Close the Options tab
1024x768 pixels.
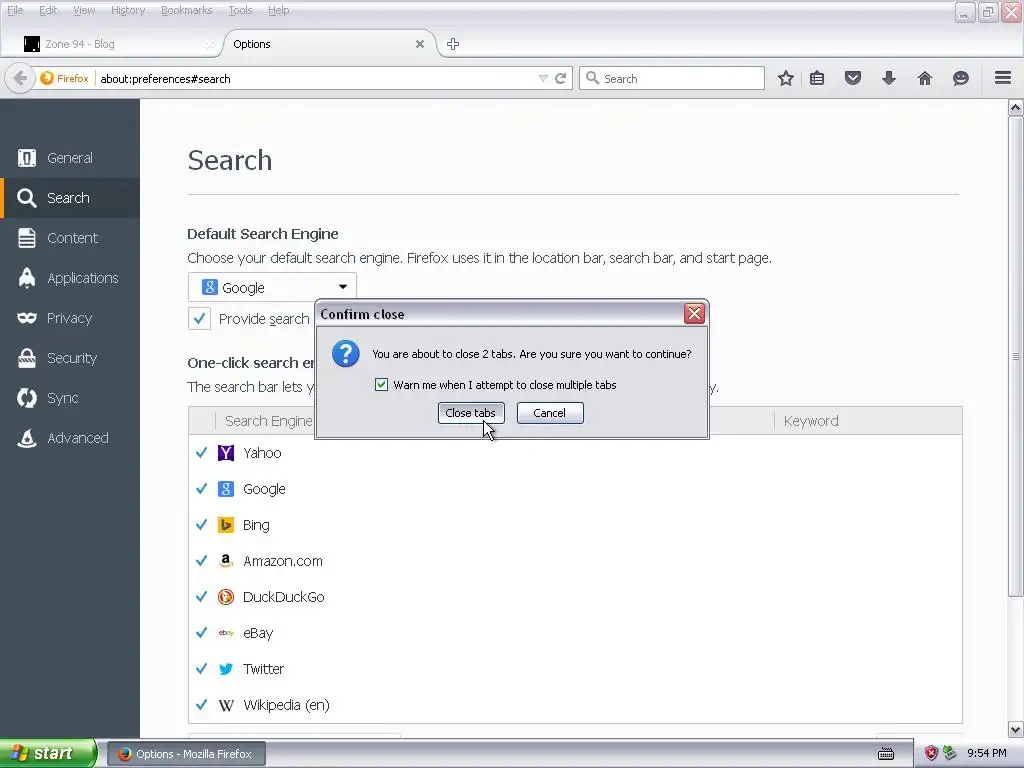point(420,44)
